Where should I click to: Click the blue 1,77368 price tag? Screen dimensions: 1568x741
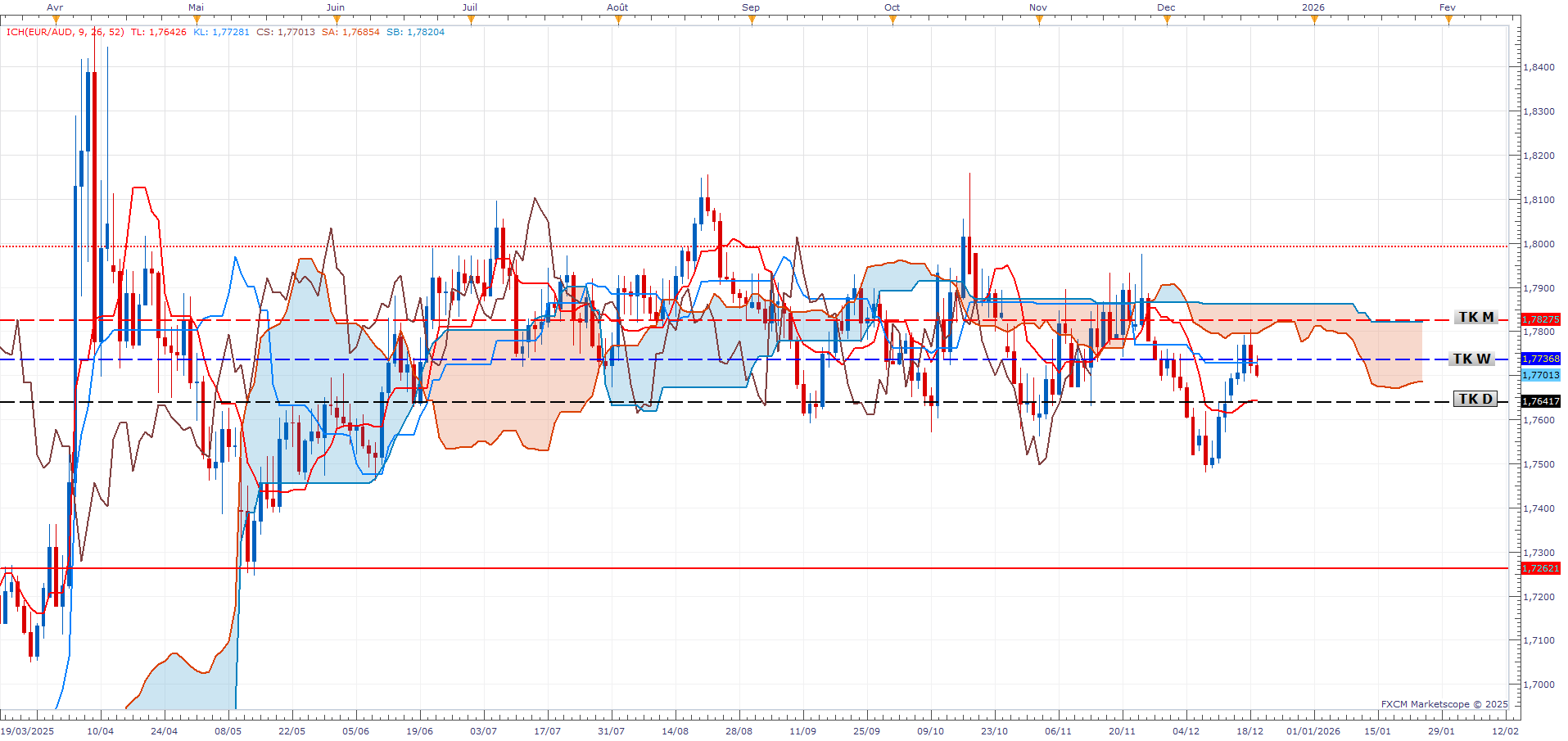pos(1540,359)
